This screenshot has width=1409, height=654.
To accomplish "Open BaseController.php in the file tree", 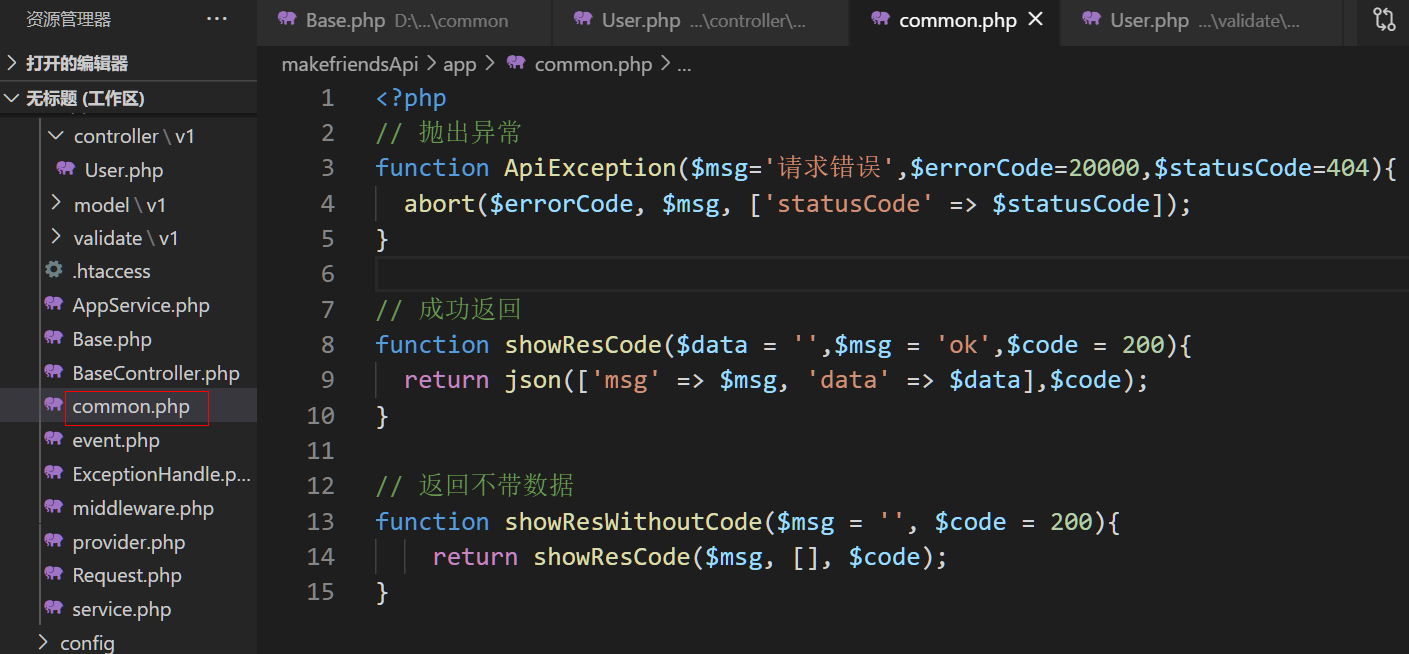I will pos(155,373).
